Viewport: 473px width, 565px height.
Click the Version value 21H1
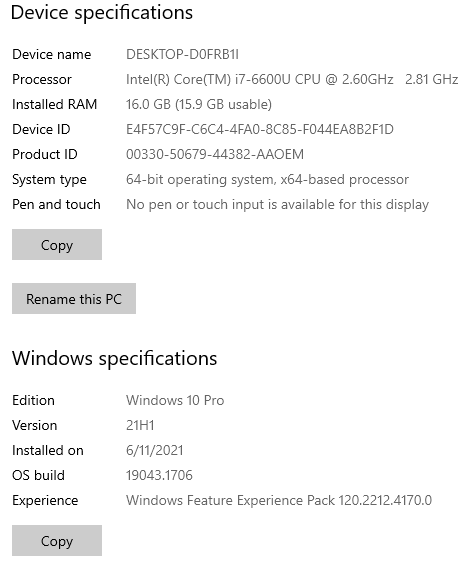(x=140, y=426)
